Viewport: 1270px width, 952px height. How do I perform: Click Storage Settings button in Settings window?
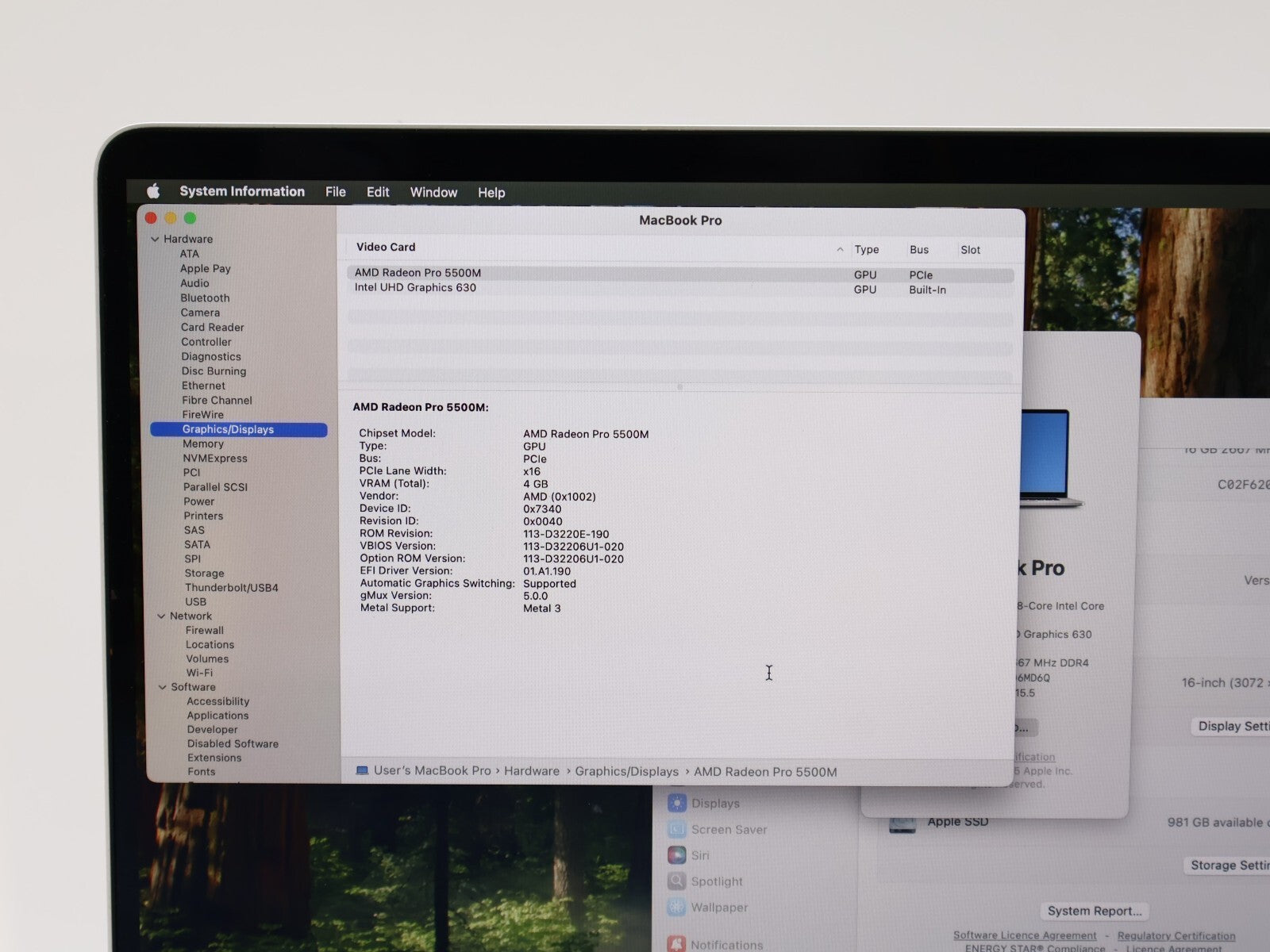[1227, 866]
